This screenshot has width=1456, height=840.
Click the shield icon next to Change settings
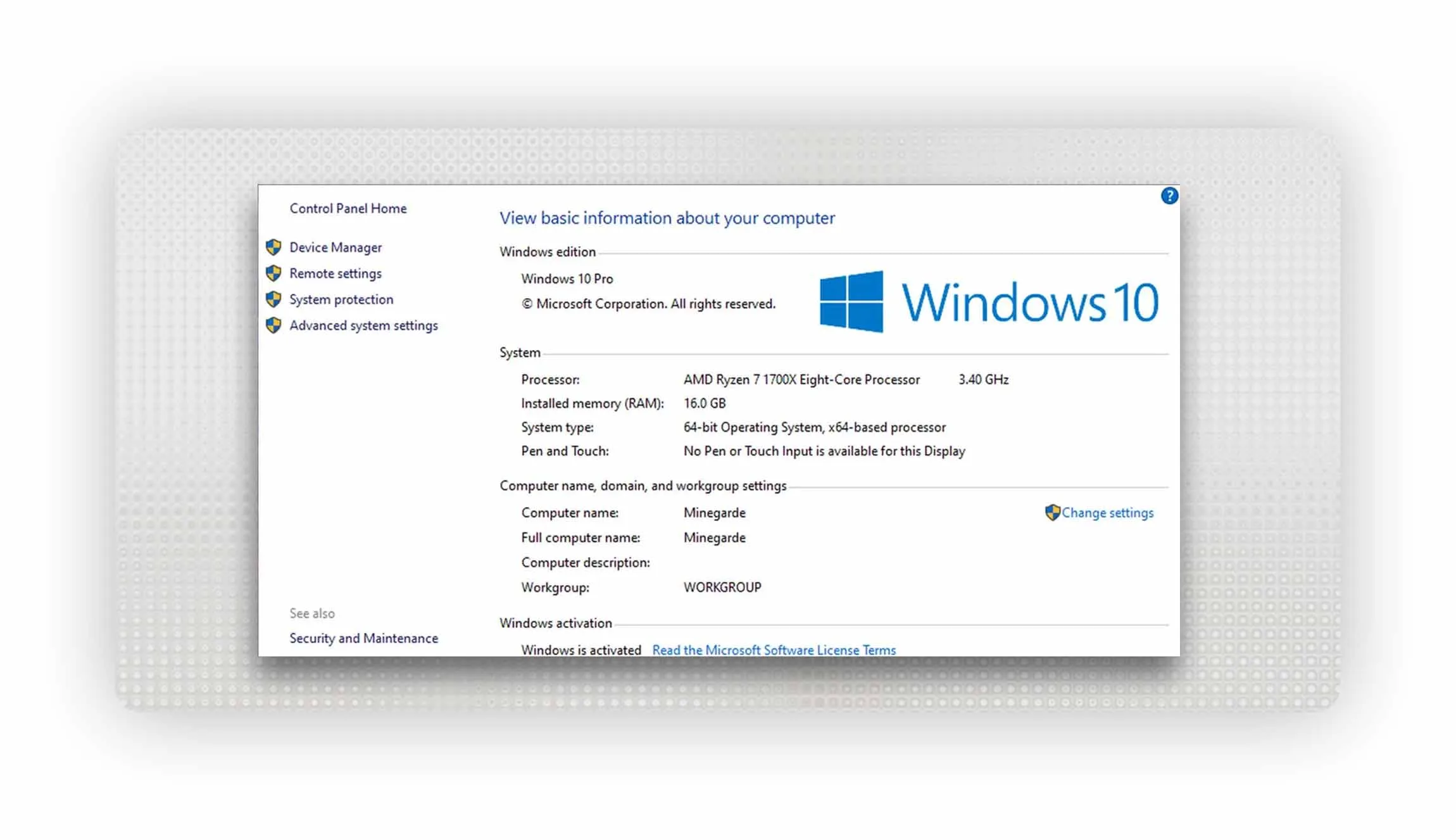[x=1051, y=513]
